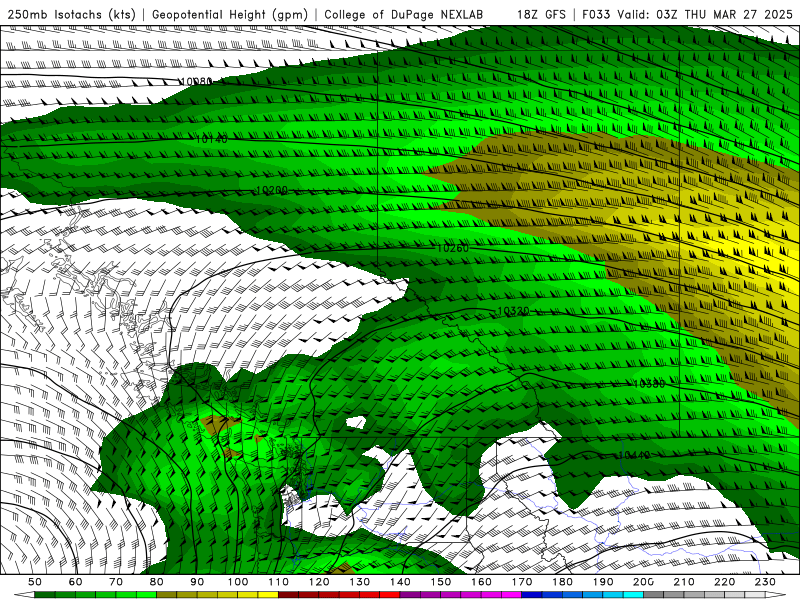Image resolution: width=800 pixels, height=600 pixels.
Task: Click the magenta swatch left of 170
Action: pos(511,595)
